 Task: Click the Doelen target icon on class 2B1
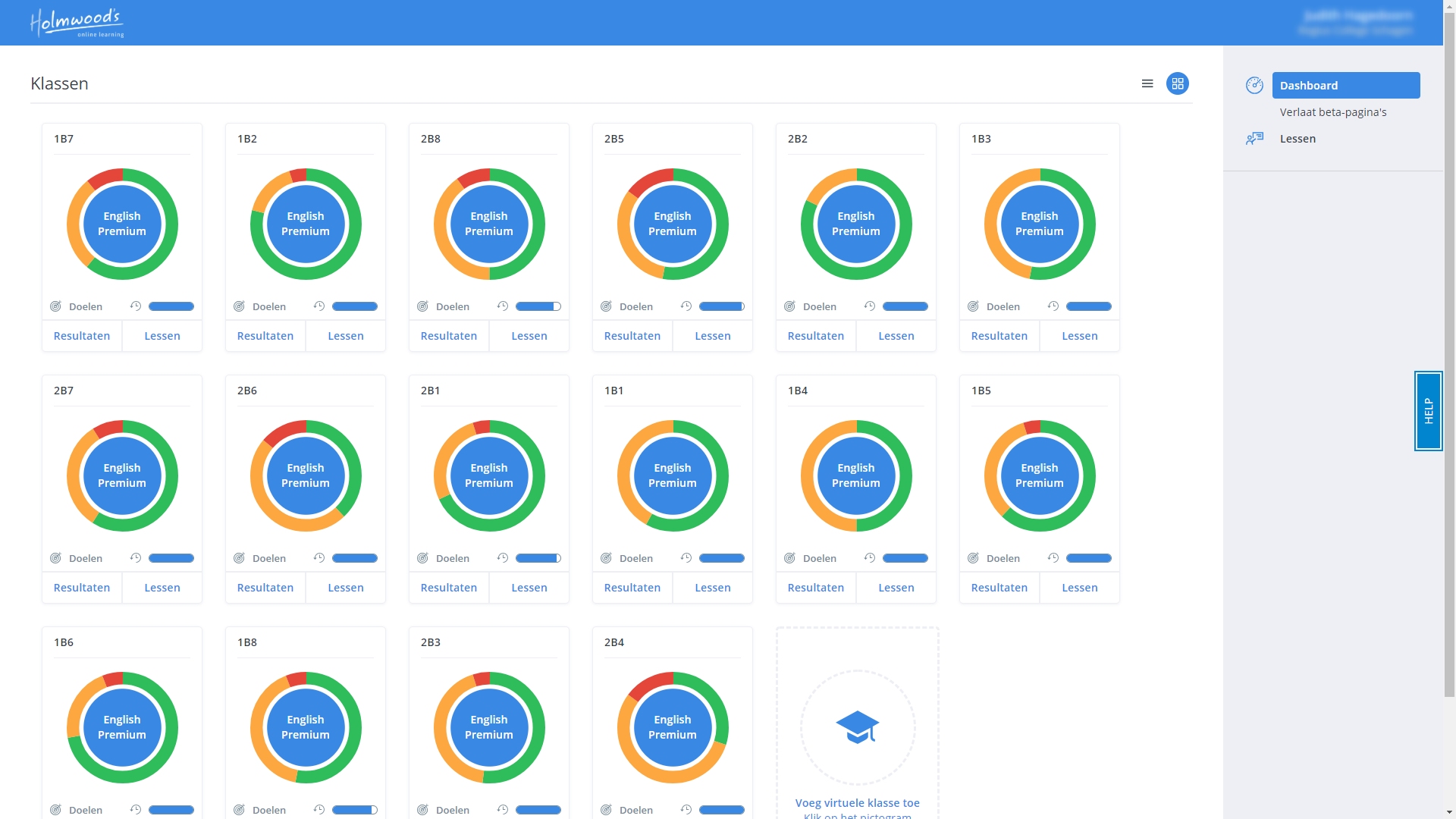(422, 558)
